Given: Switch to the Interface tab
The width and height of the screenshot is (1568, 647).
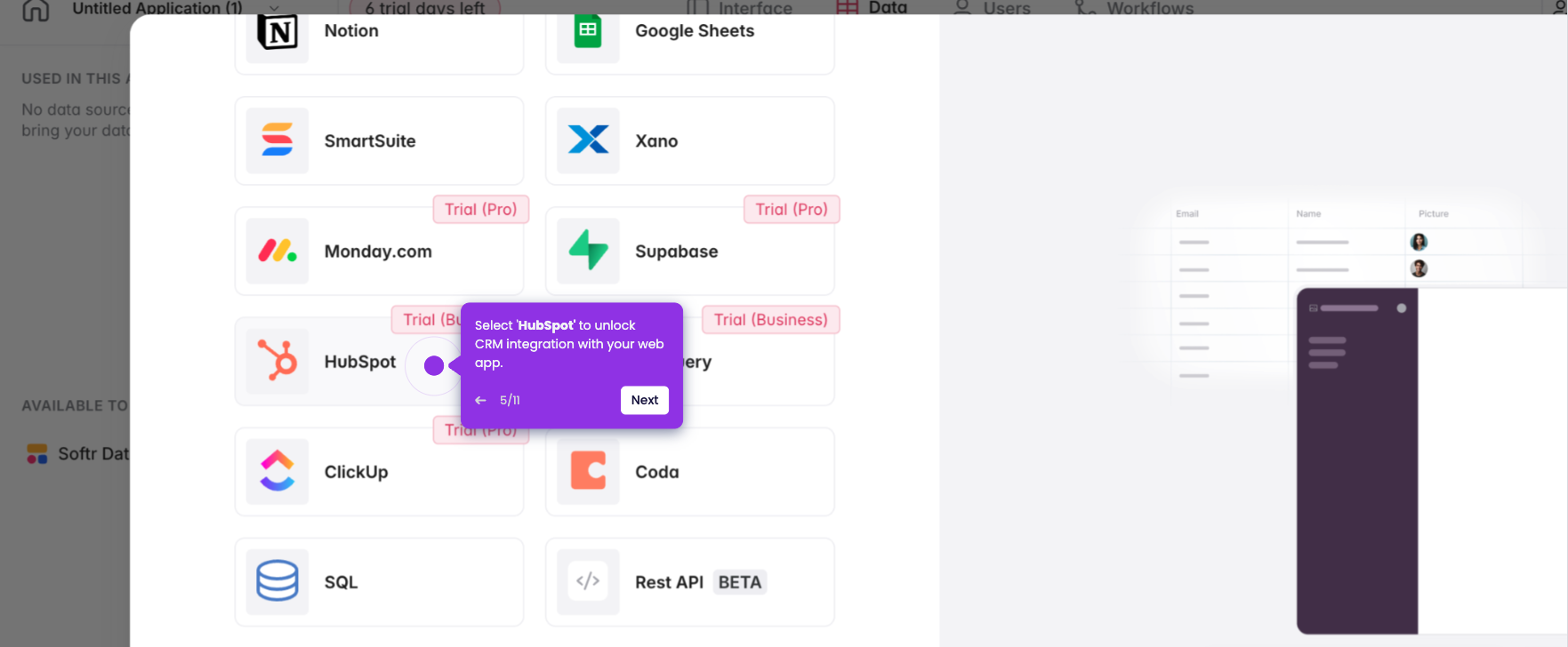Looking at the screenshot, I should (x=739, y=9).
